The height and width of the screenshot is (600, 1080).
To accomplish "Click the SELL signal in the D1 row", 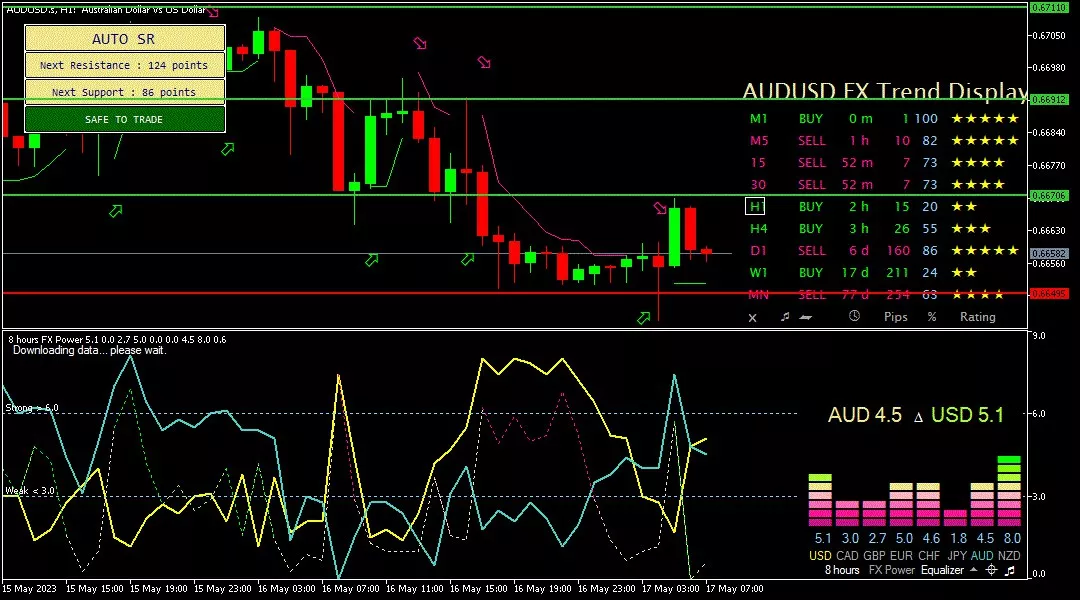I will coord(811,251).
